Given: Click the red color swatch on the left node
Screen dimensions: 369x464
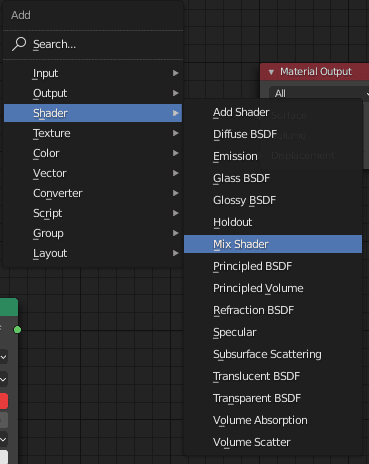Looking at the screenshot, I should [x=4, y=401].
